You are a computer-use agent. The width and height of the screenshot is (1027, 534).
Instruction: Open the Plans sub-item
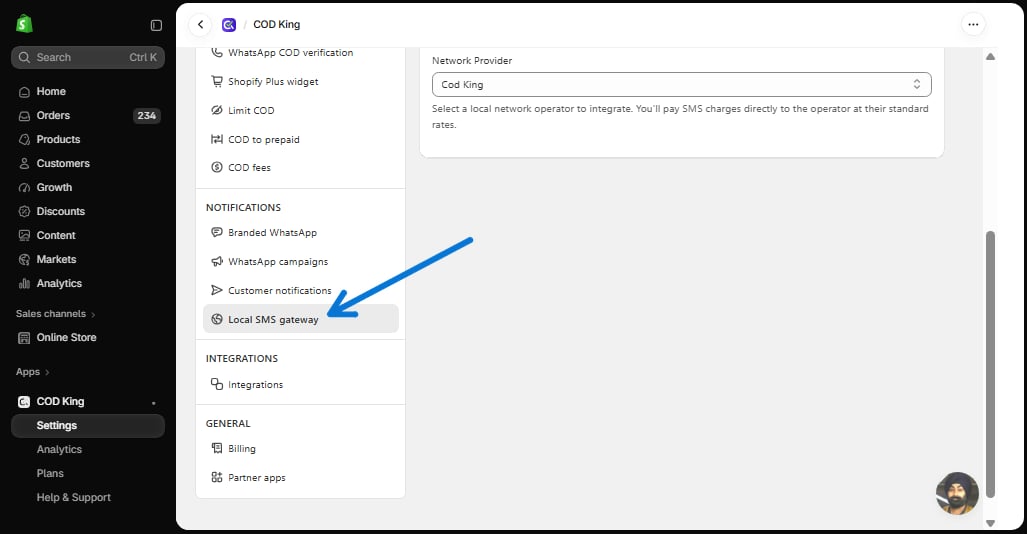(50, 474)
